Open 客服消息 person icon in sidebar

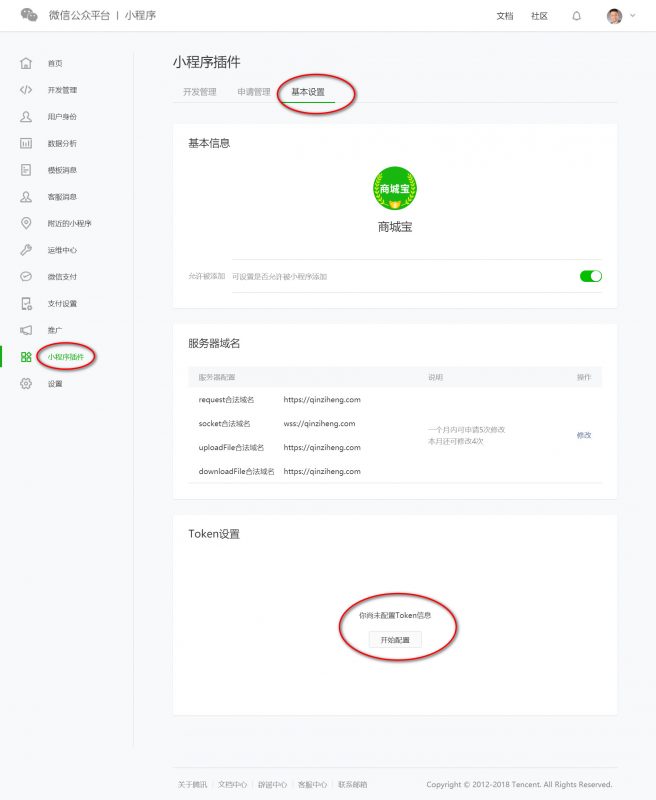coord(26,196)
